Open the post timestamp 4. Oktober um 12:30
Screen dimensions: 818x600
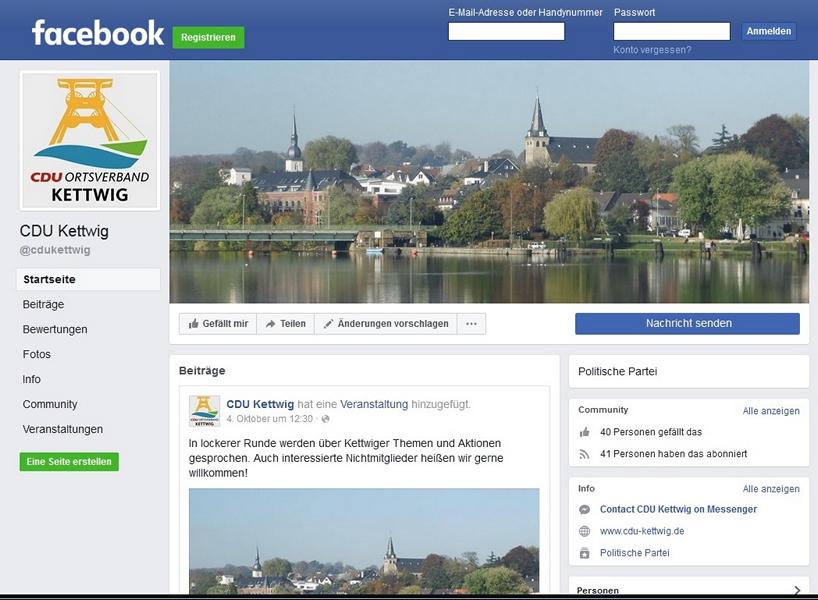(269, 419)
